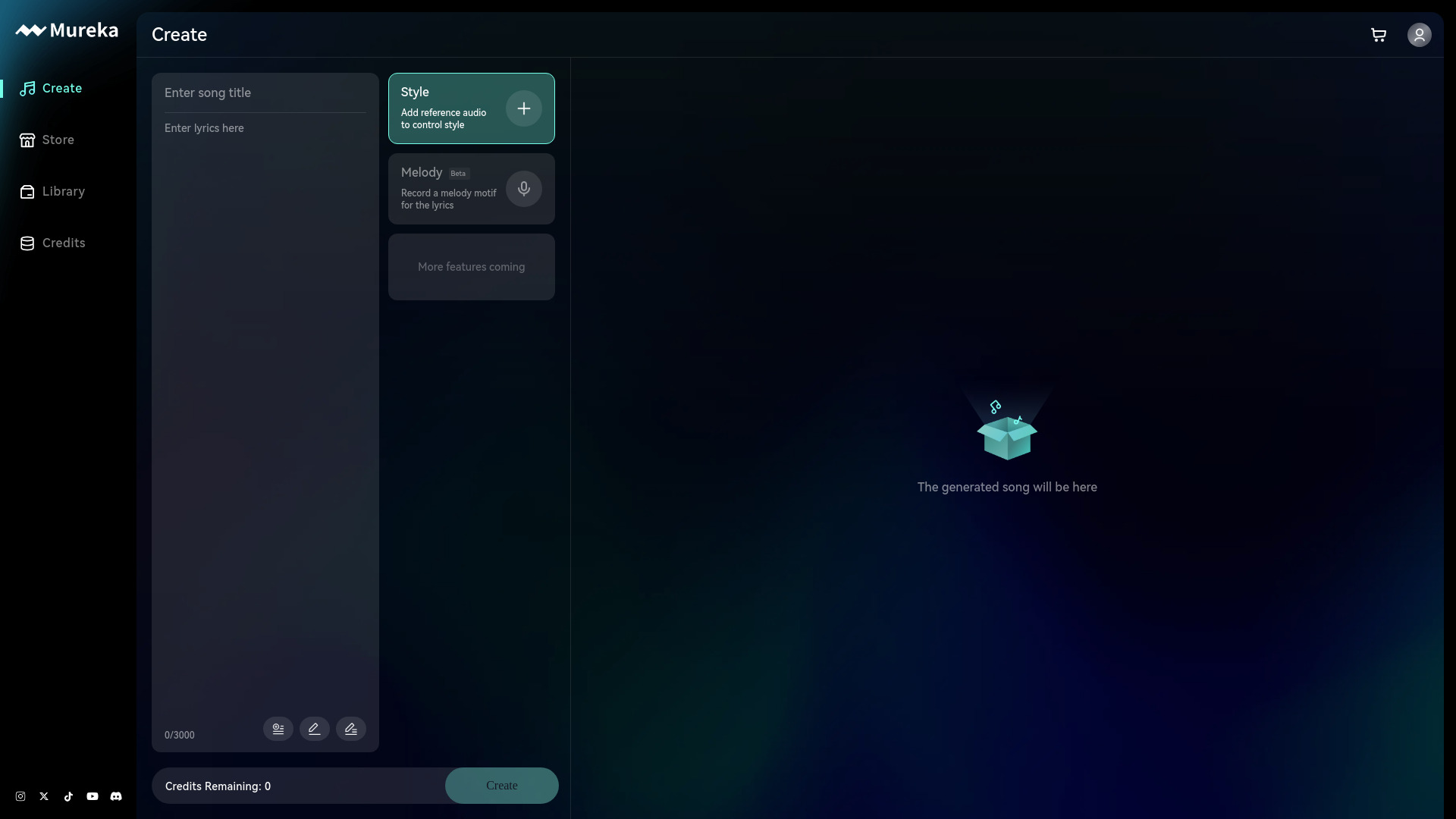Click the Store navigation menu item
The width and height of the screenshot is (1456, 819).
(58, 140)
